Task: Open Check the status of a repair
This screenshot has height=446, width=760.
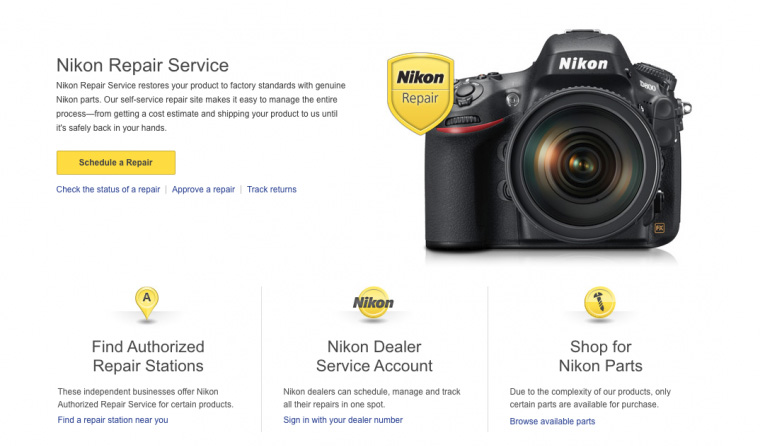Action: click(x=108, y=189)
